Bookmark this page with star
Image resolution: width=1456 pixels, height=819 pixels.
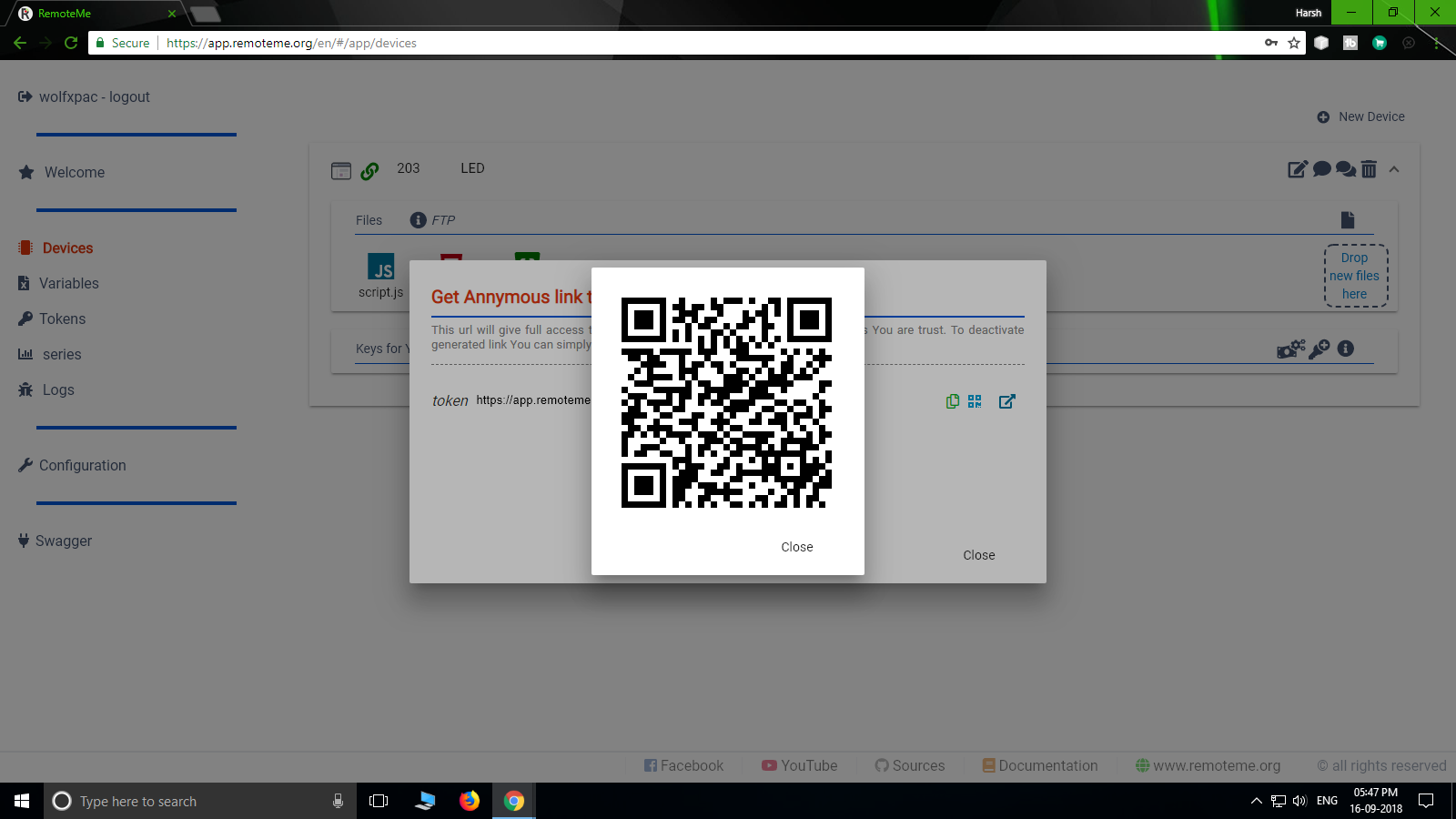pyautogui.click(x=1294, y=43)
